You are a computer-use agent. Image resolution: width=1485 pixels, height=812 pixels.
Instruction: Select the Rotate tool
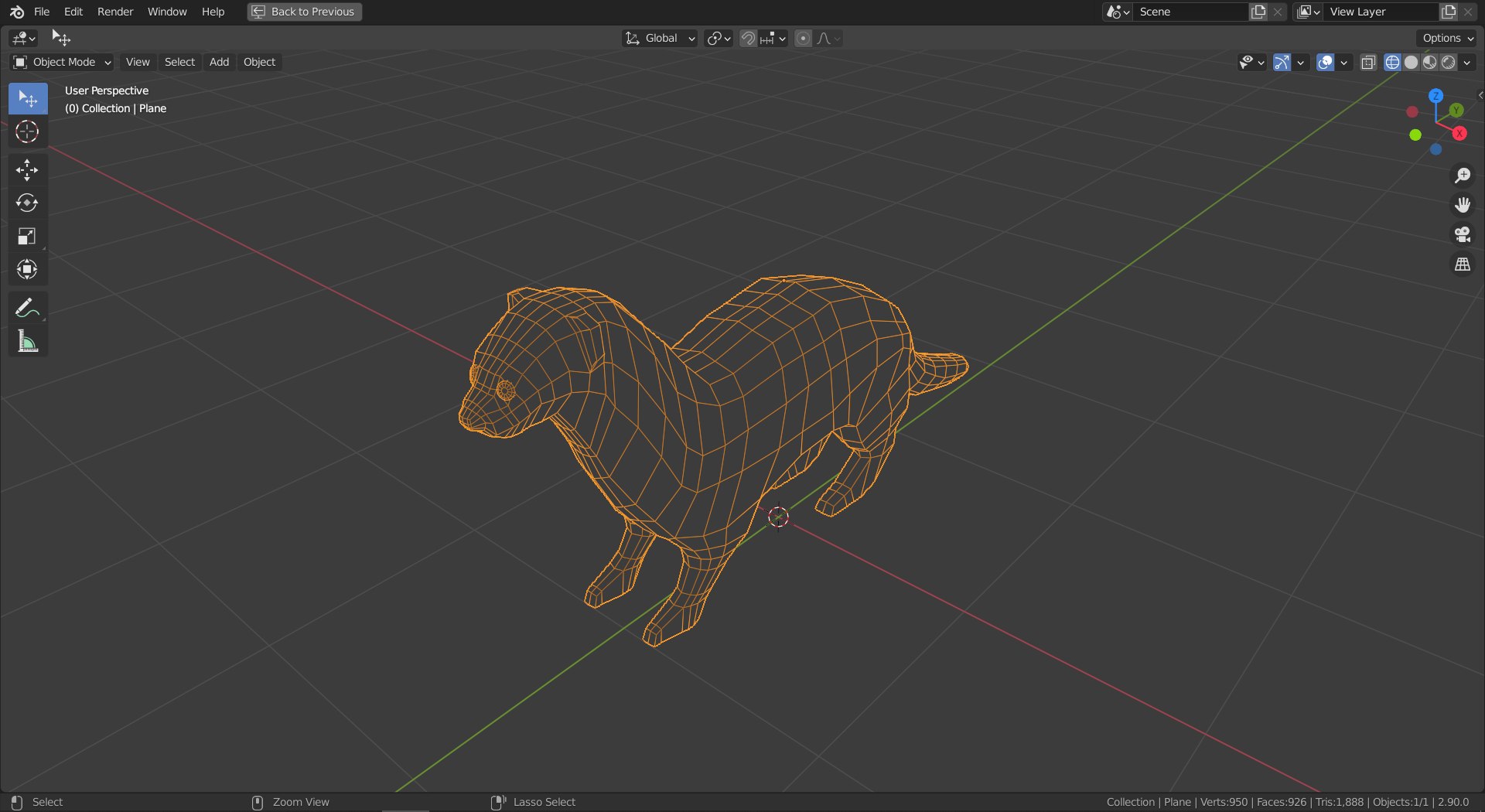(28, 203)
